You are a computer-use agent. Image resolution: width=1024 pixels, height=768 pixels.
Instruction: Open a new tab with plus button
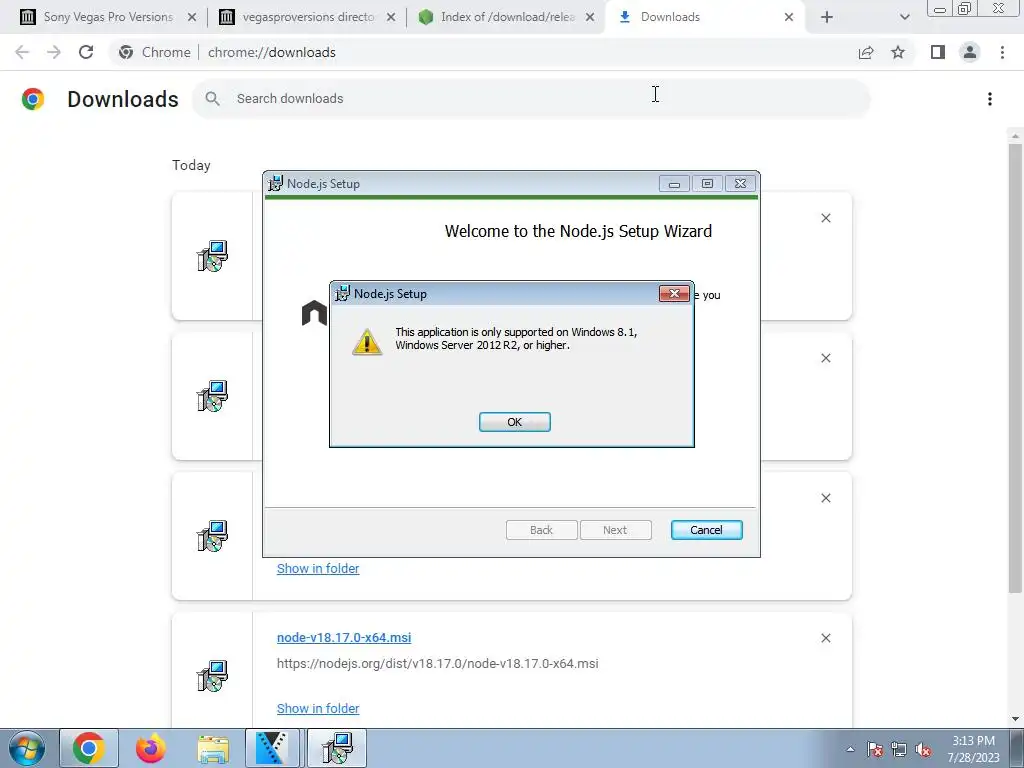click(827, 18)
